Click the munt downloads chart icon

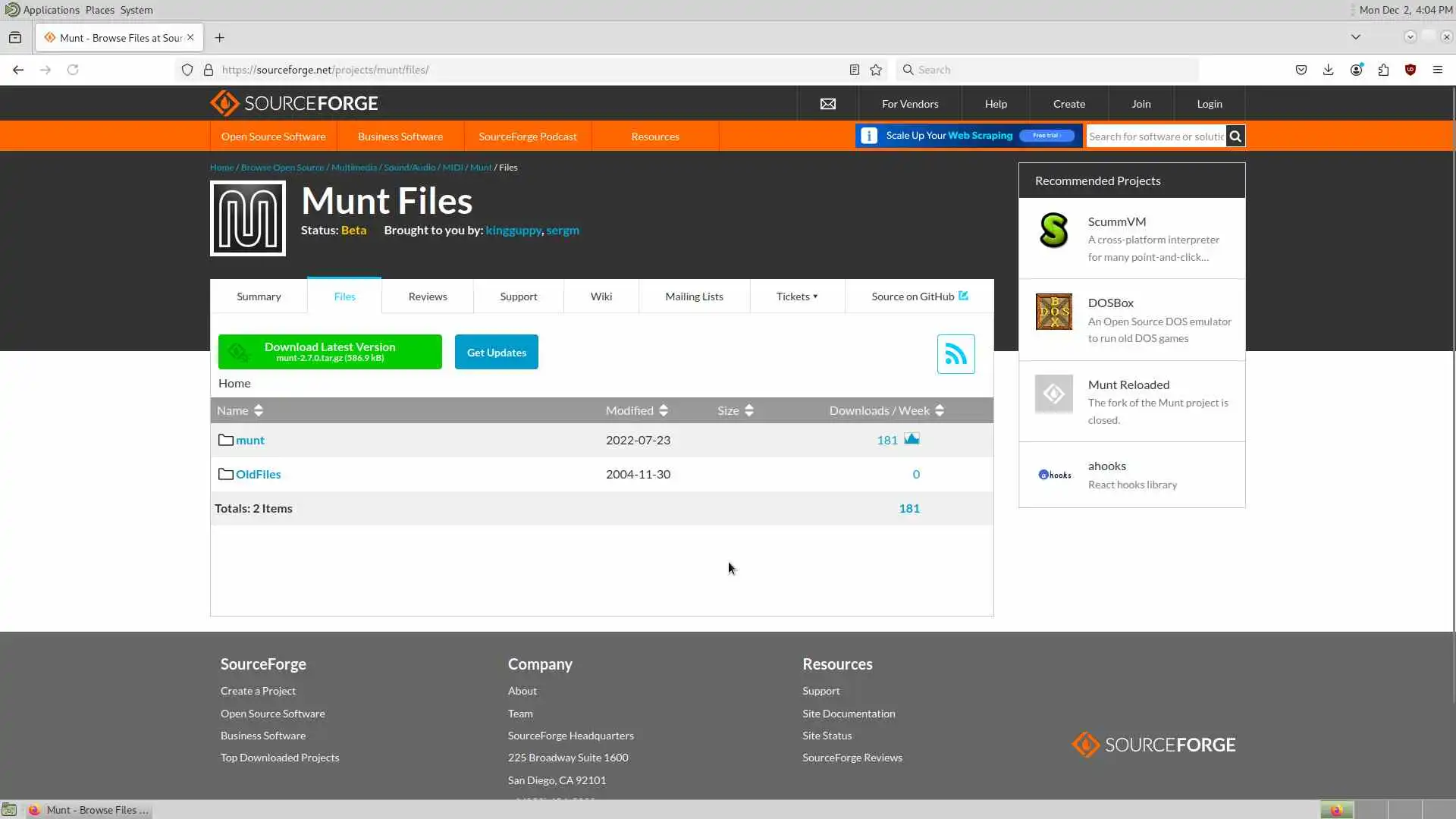[x=912, y=439]
